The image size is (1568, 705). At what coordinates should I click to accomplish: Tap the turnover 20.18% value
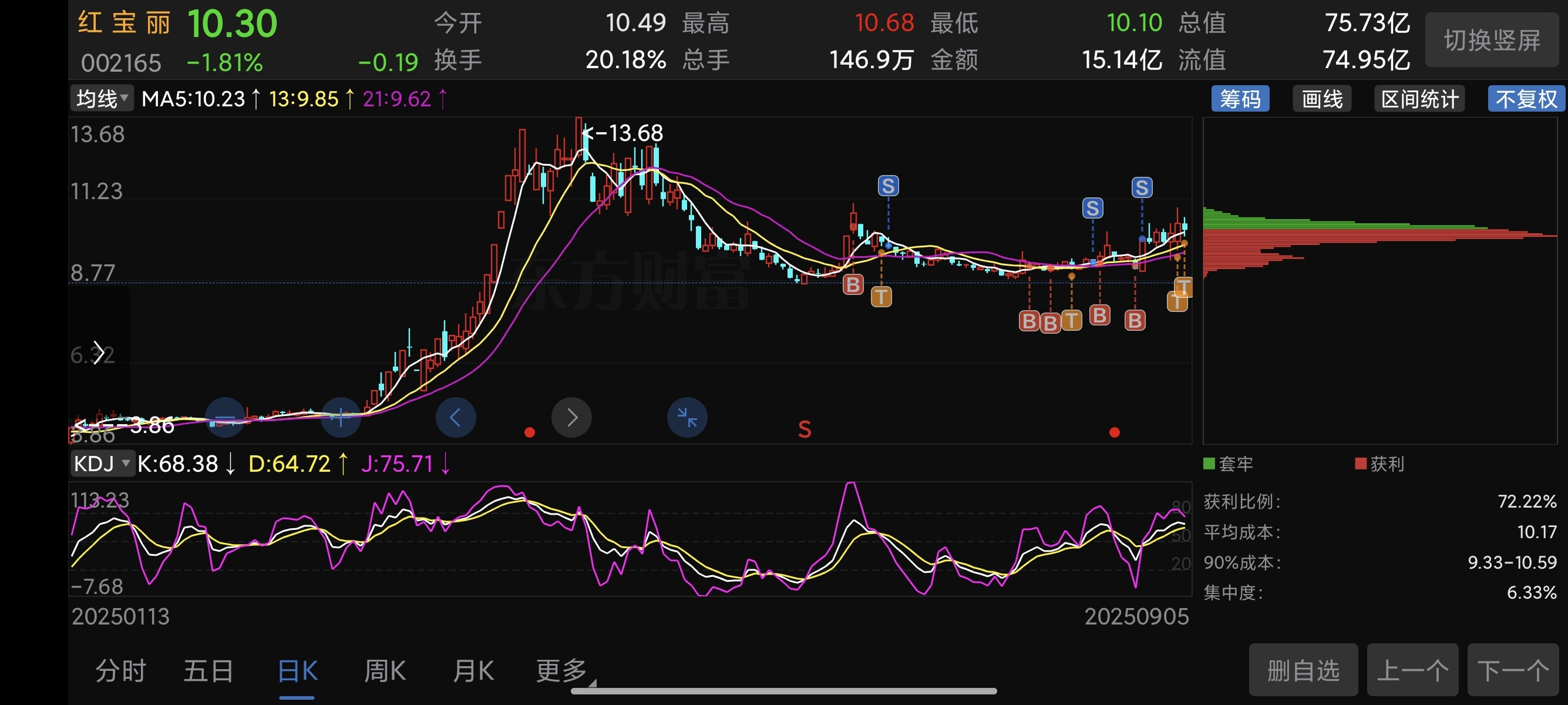(626, 60)
